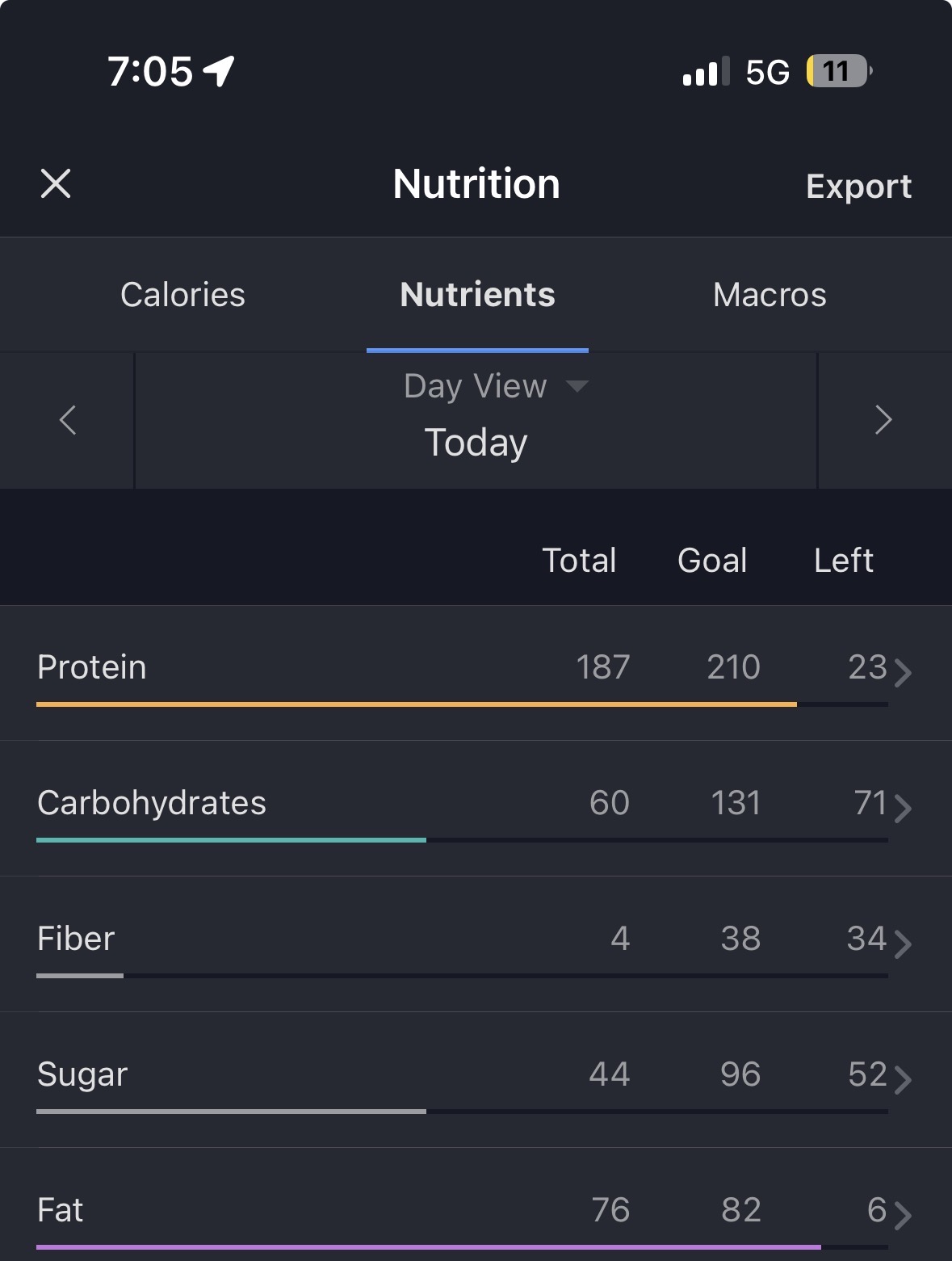Tap the Export button
Screen dimensions: 952x1261
click(858, 187)
